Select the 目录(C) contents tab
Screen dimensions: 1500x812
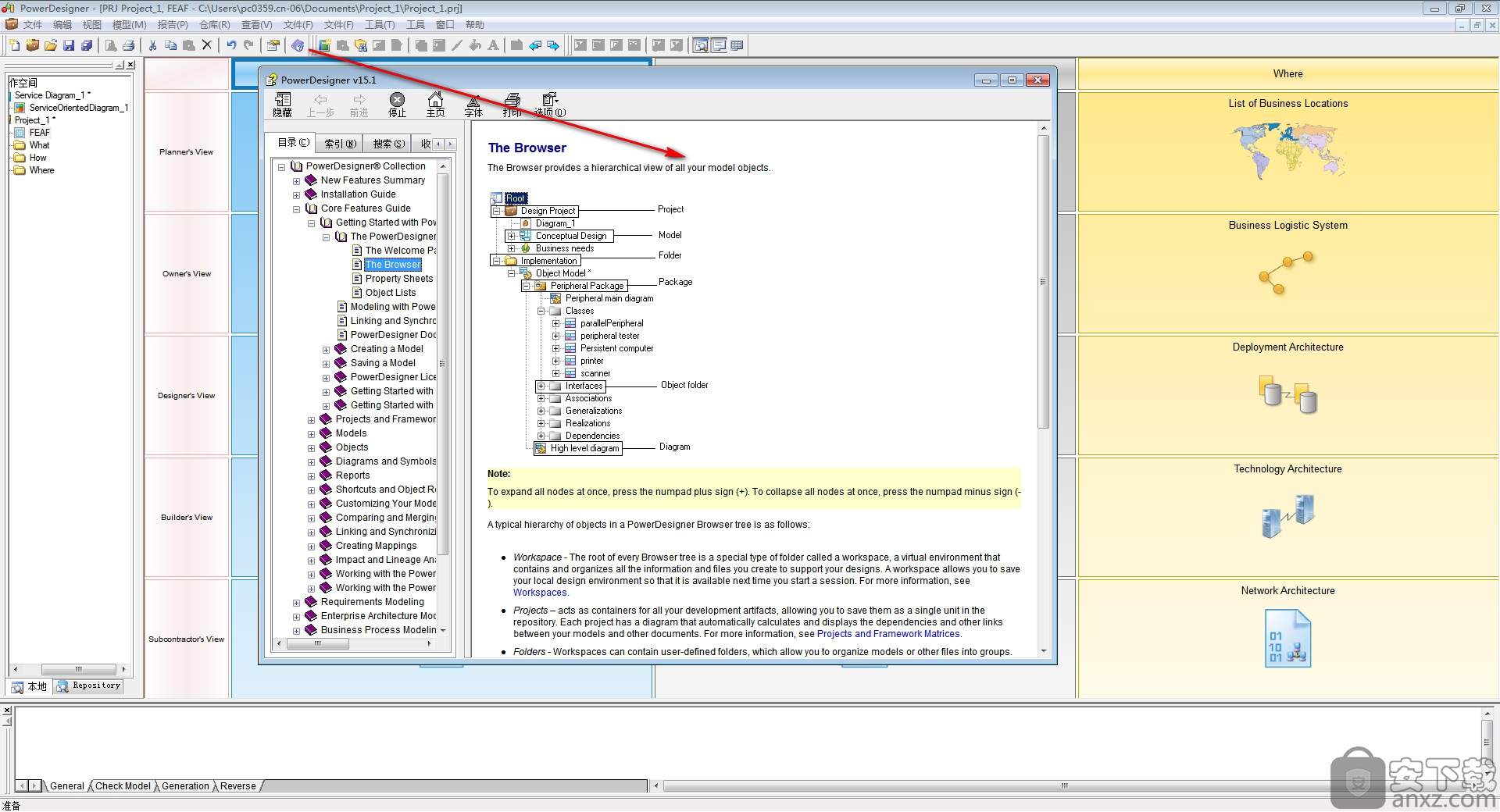pos(293,143)
